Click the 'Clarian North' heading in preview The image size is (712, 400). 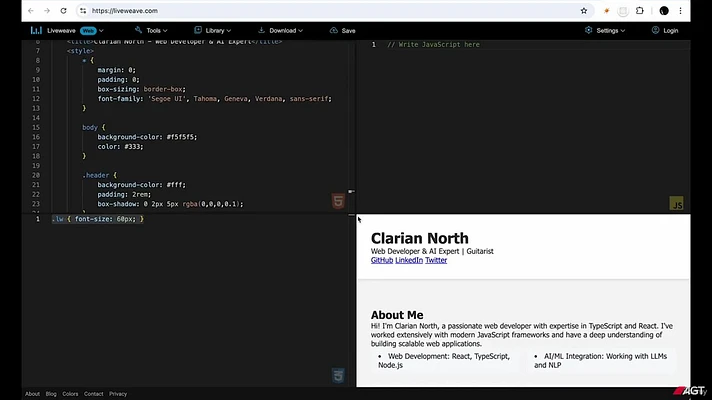coord(420,238)
